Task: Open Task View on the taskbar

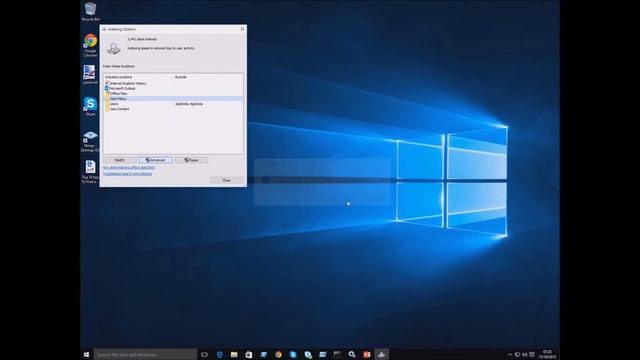Action: (204, 354)
